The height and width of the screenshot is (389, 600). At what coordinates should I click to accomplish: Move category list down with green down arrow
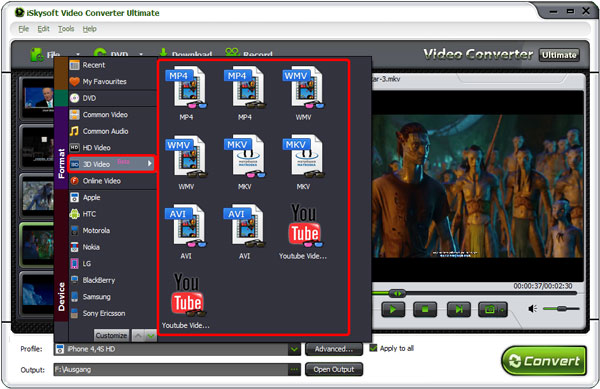click(151, 336)
